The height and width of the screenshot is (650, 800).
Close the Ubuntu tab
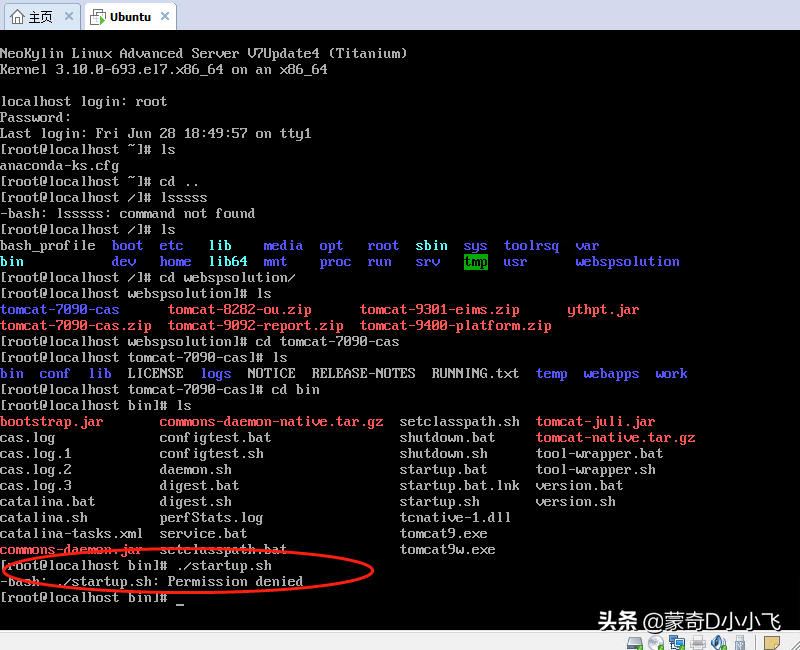tap(165, 16)
